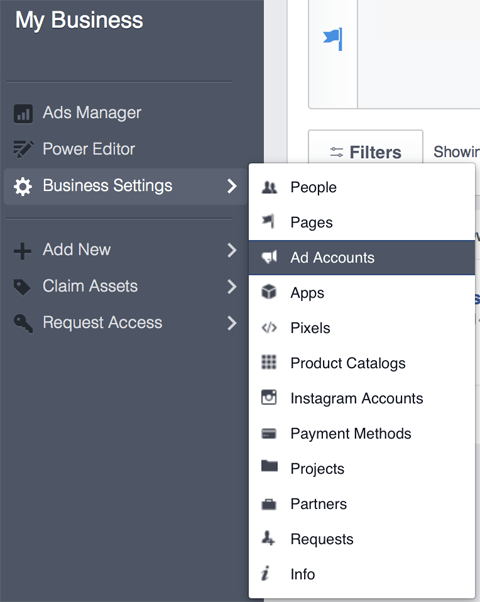Image resolution: width=480 pixels, height=602 pixels.
Task: Click the Payment Methods card icon
Action: (269, 433)
